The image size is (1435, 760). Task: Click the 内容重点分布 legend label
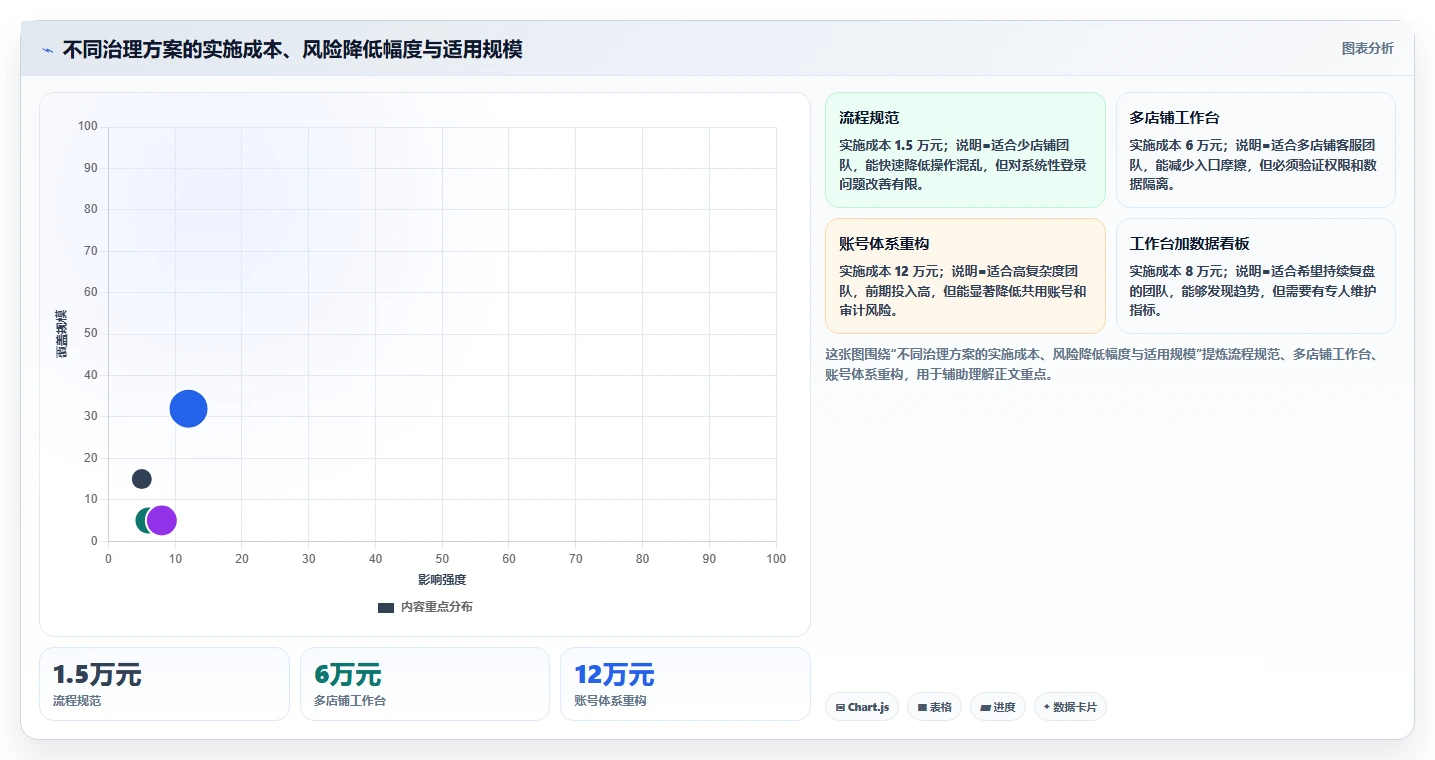[x=436, y=607]
